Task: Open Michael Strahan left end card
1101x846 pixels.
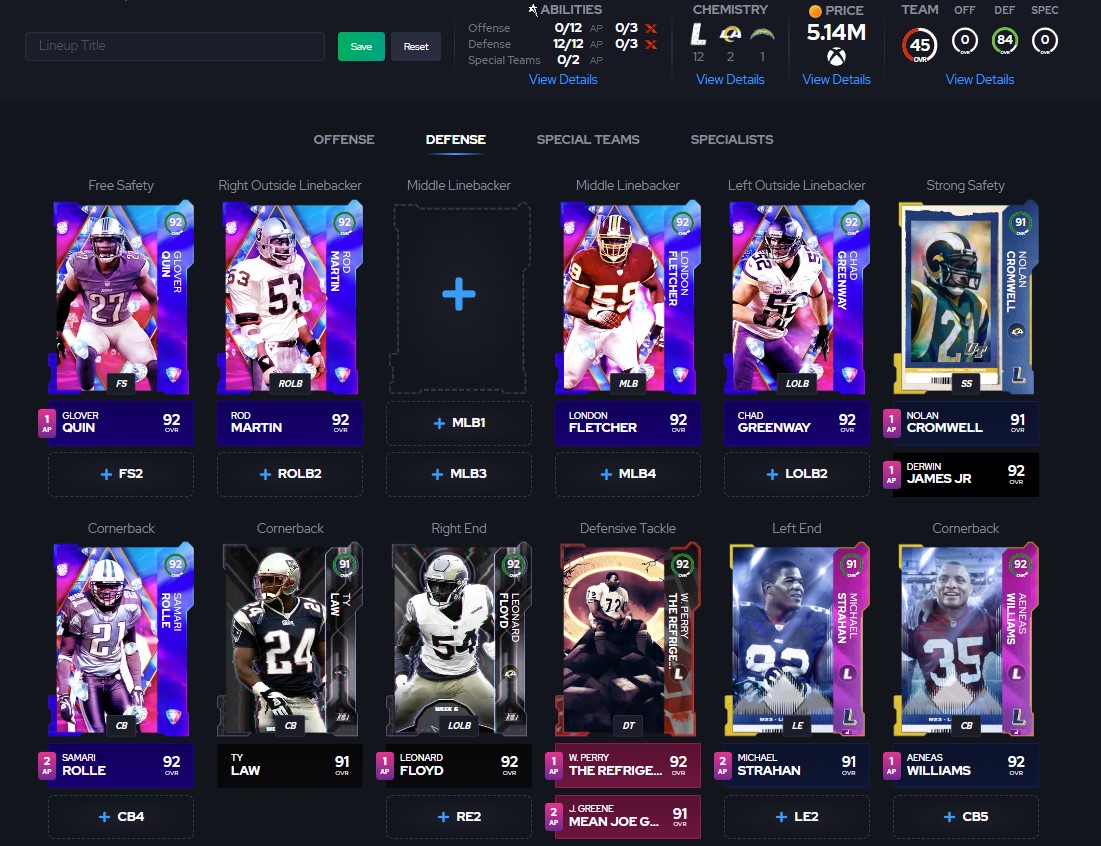Action: (796, 639)
